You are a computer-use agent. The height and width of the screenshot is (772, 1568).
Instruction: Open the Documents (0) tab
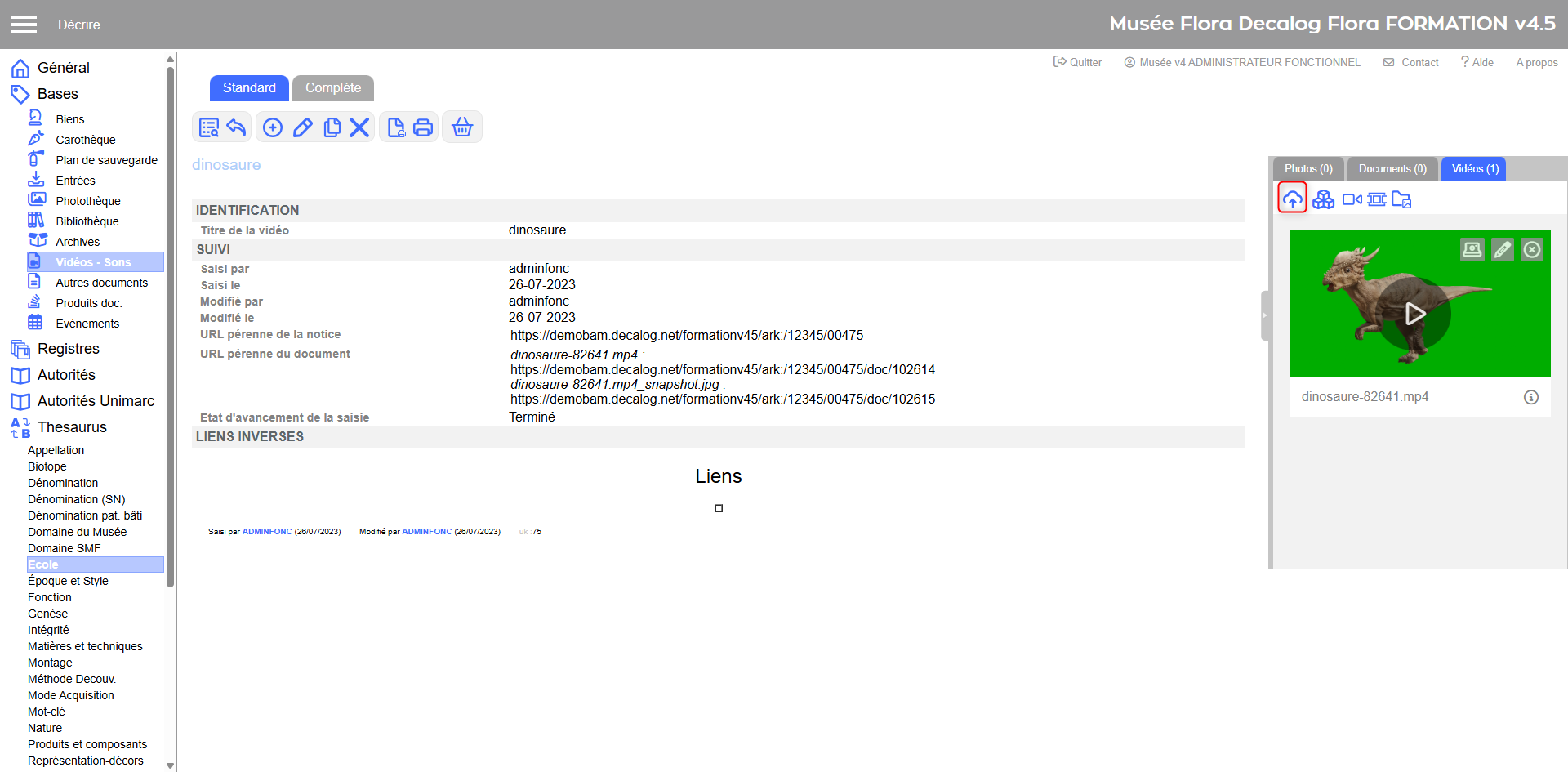[1392, 169]
